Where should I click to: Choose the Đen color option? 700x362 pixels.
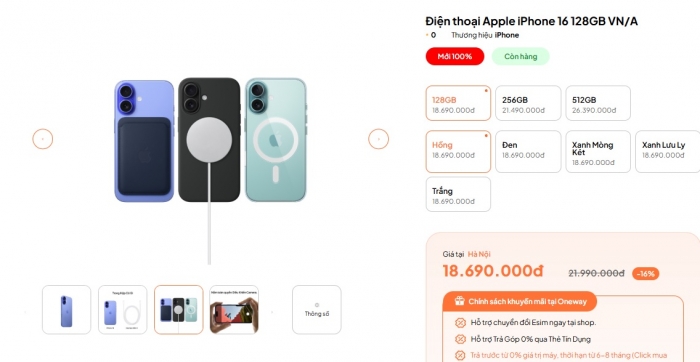click(528, 152)
